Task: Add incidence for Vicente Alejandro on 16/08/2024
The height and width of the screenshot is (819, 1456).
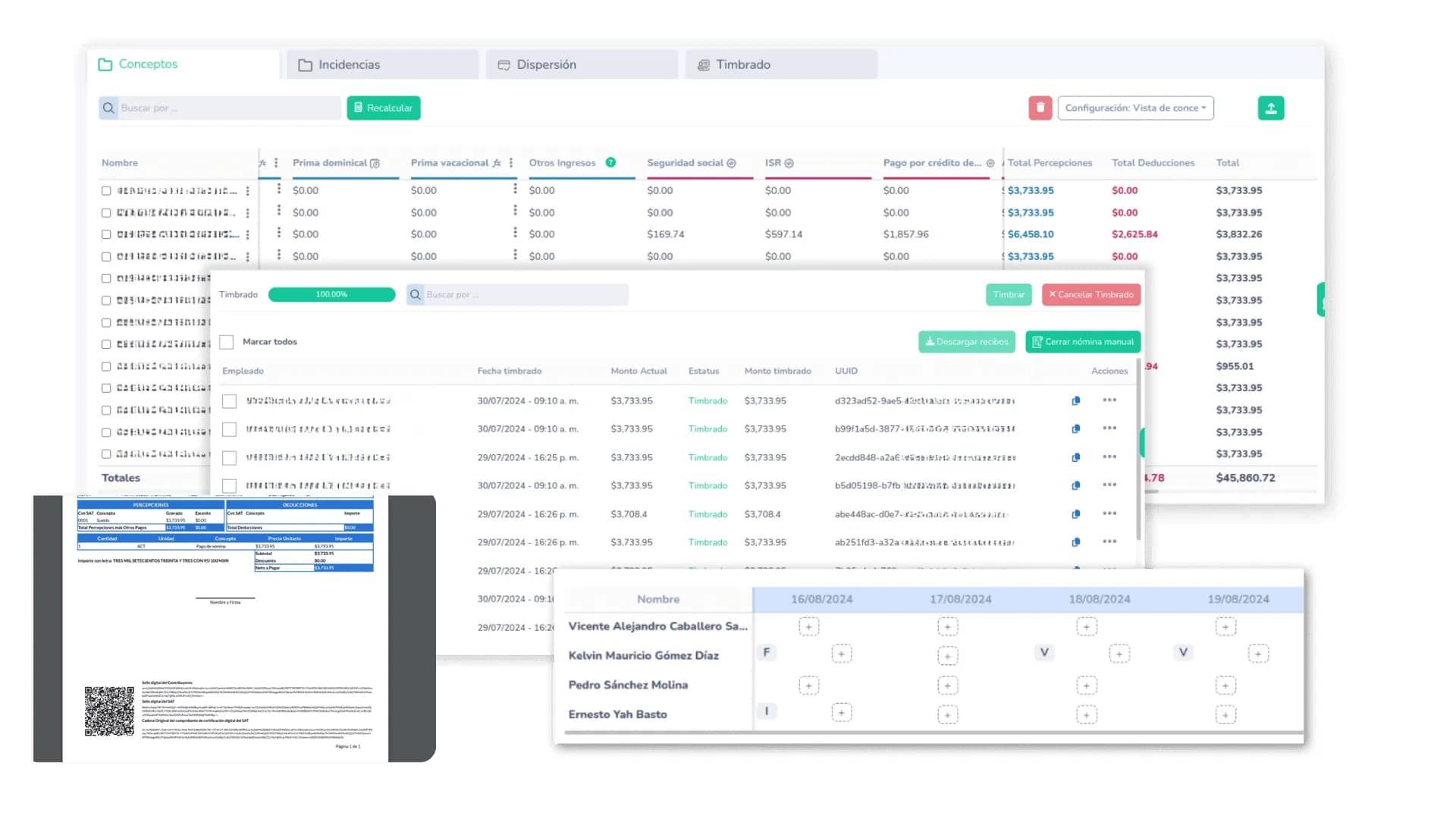Action: (808, 627)
